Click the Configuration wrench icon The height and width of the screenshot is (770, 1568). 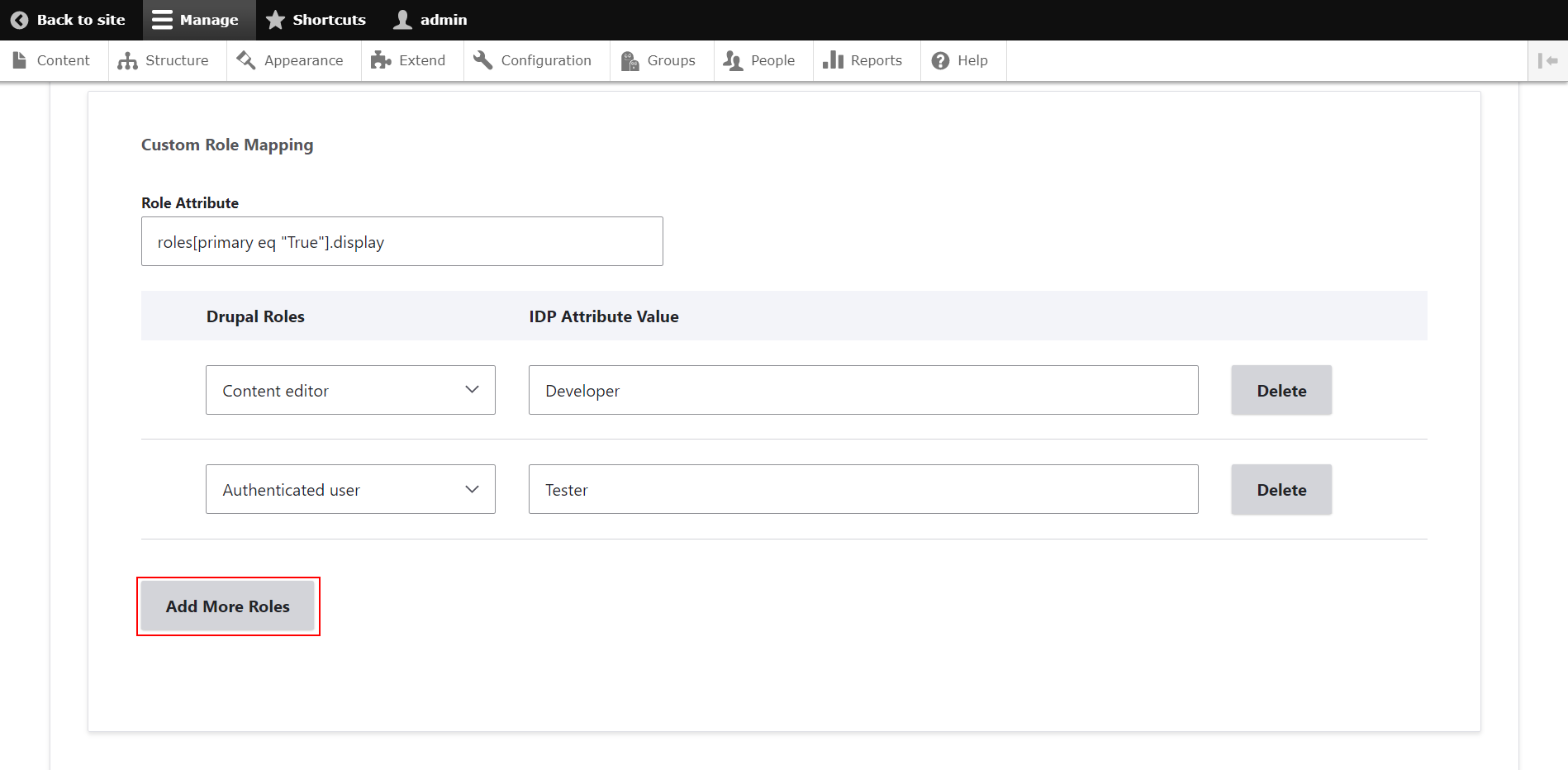[482, 59]
